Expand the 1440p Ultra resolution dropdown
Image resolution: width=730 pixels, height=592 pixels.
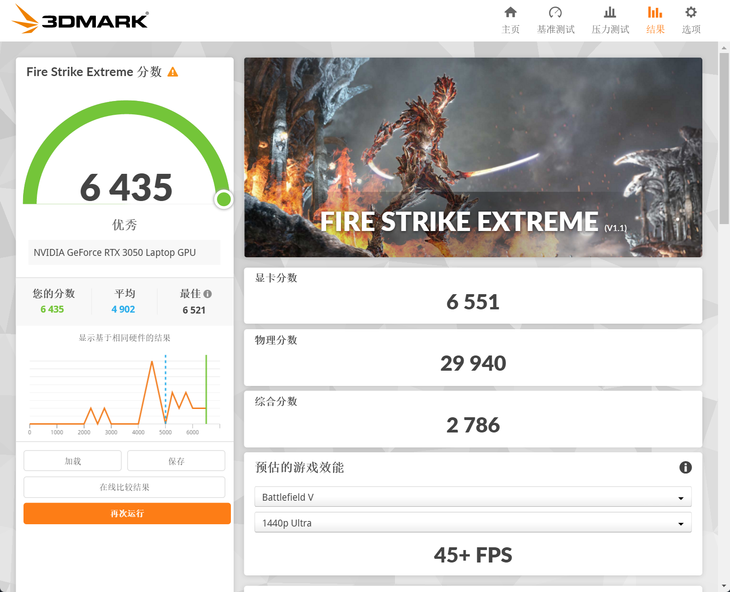pos(473,523)
